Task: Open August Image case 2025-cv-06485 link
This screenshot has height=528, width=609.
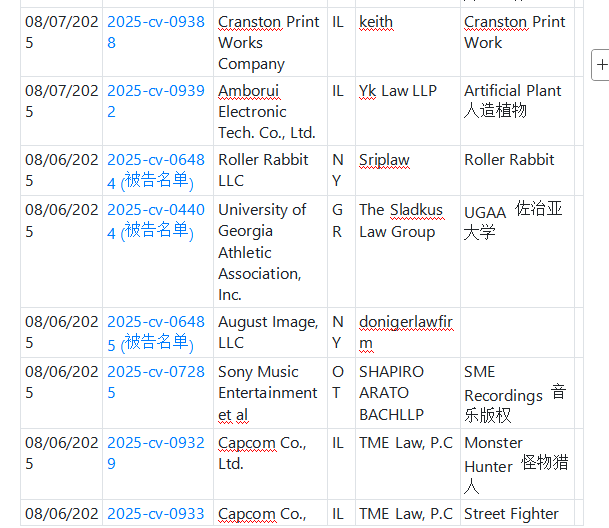Action: point(156,333)
